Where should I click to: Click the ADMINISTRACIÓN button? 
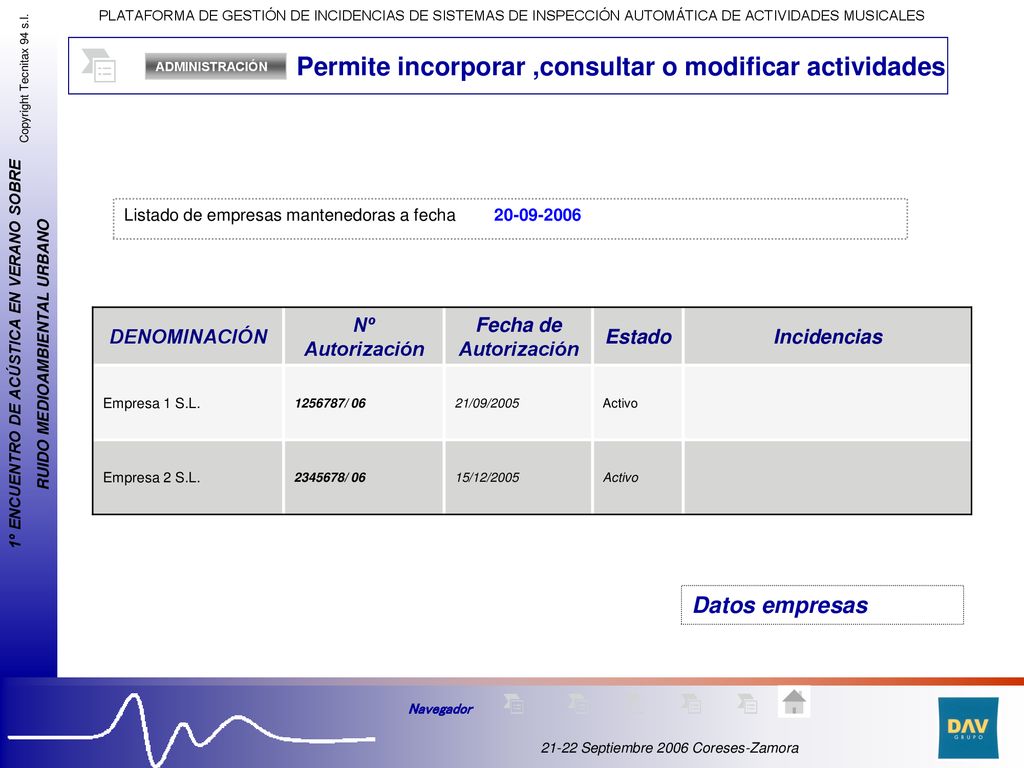216,67
